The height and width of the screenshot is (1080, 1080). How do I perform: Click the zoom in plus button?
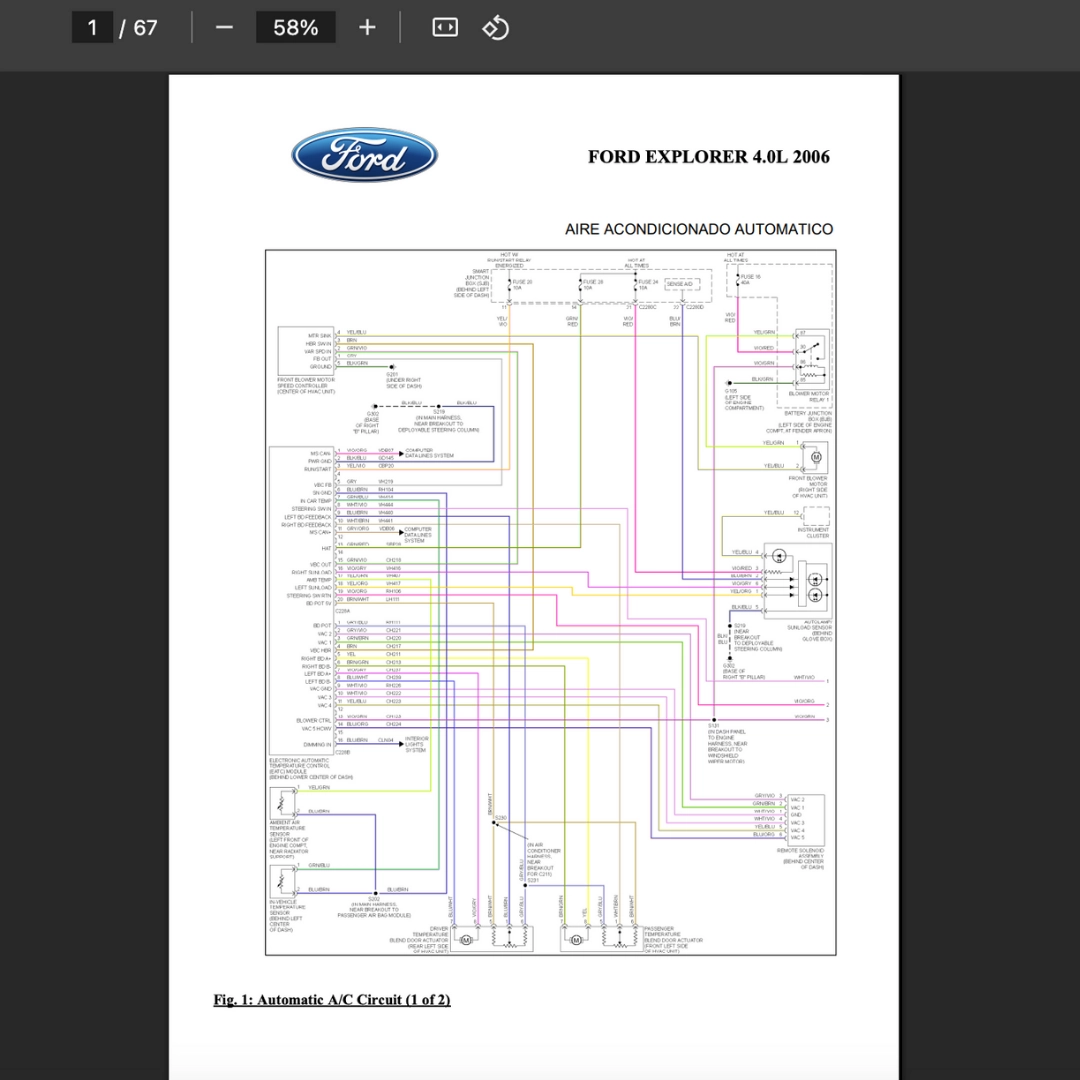[367, 28]
